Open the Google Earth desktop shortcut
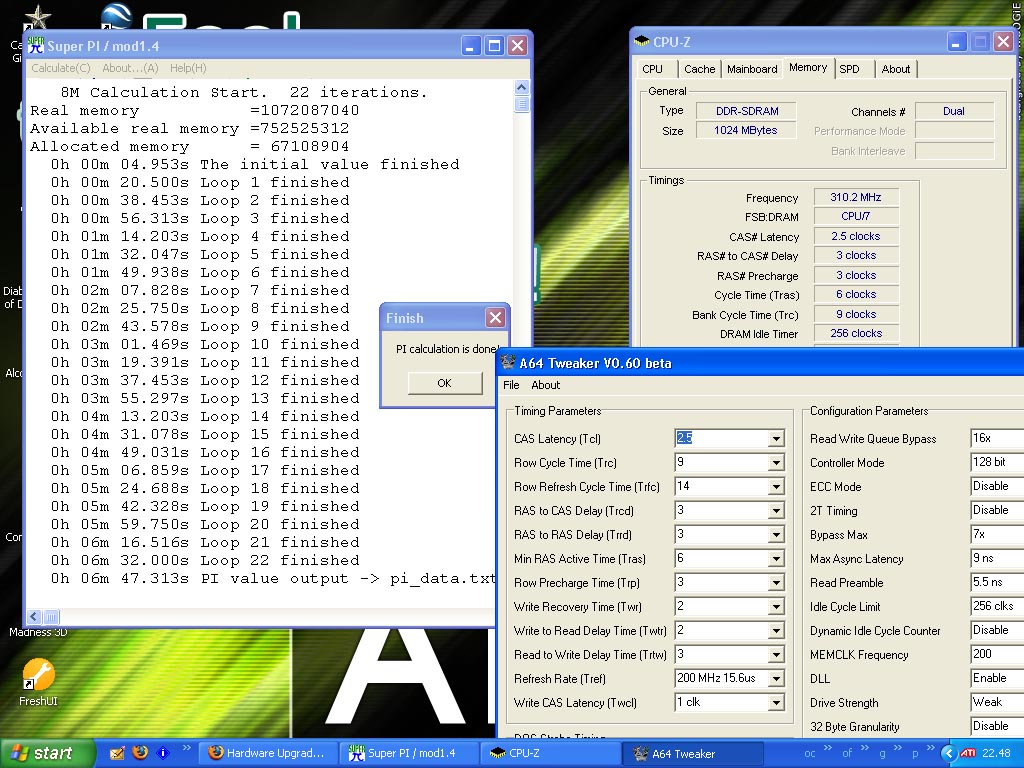Image resolution: width=1024 pixels, height=768 pixels. pos(118,16)
